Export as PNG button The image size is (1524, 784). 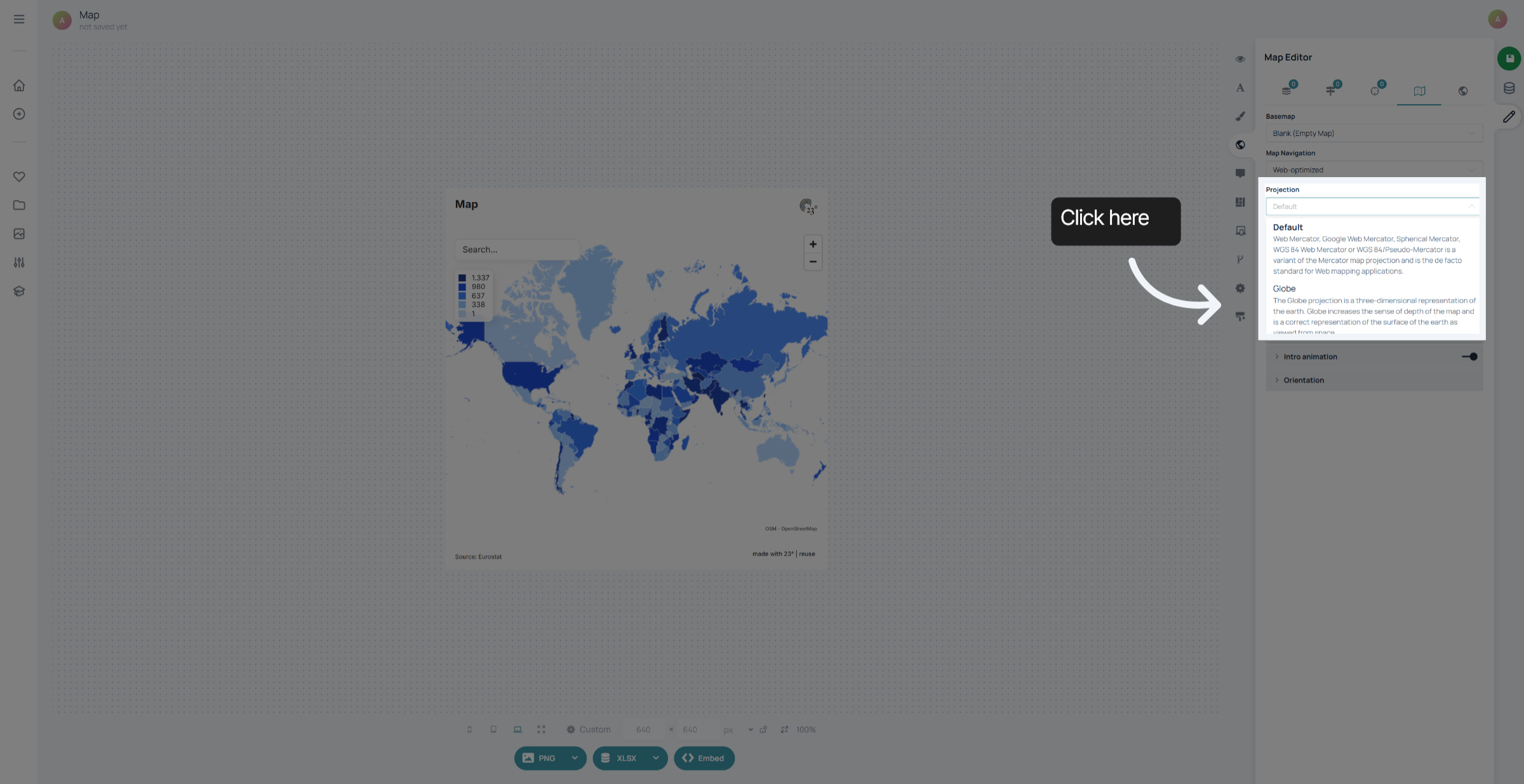[x=540, y=758]
